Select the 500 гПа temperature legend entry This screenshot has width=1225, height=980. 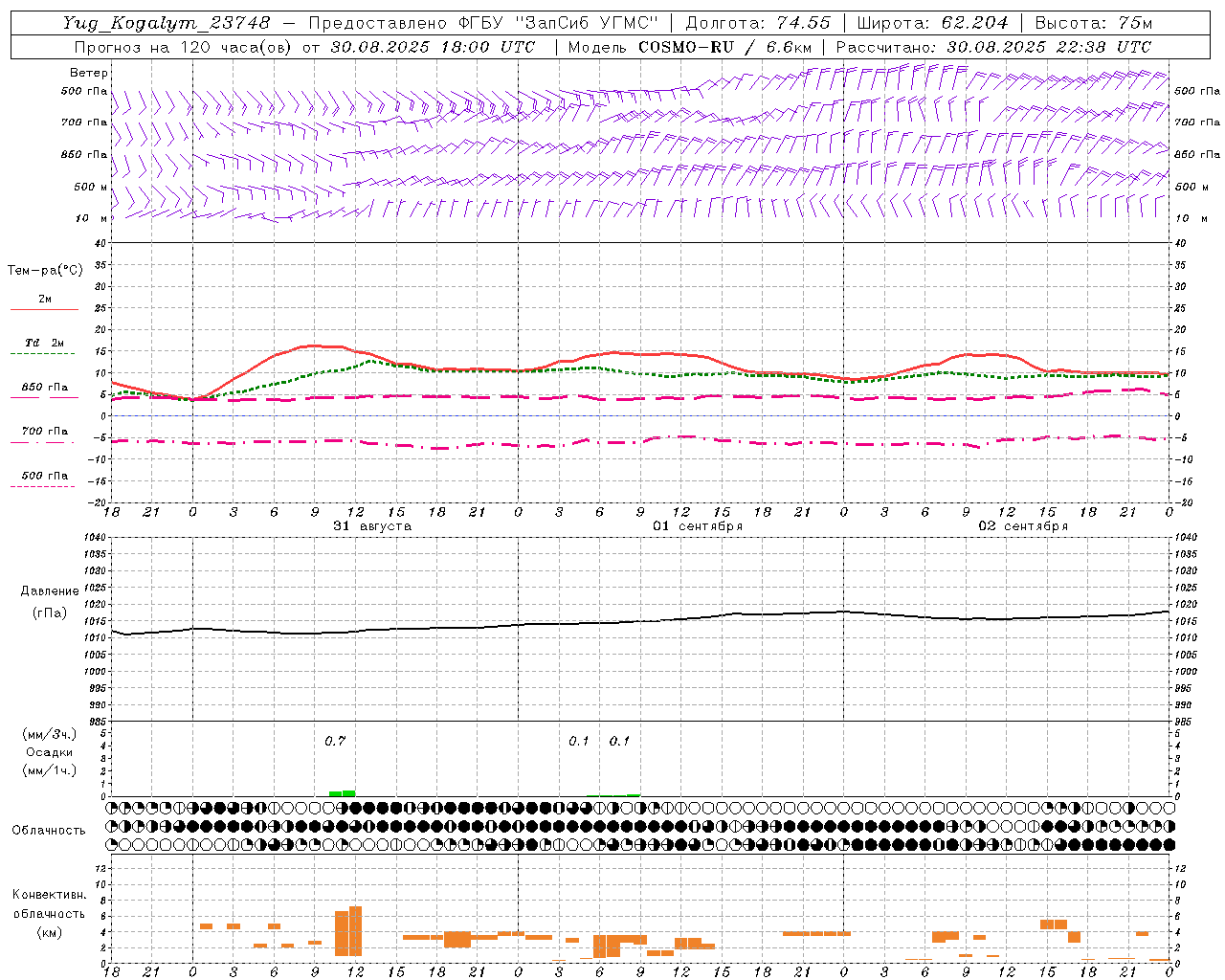click(45, 475)
